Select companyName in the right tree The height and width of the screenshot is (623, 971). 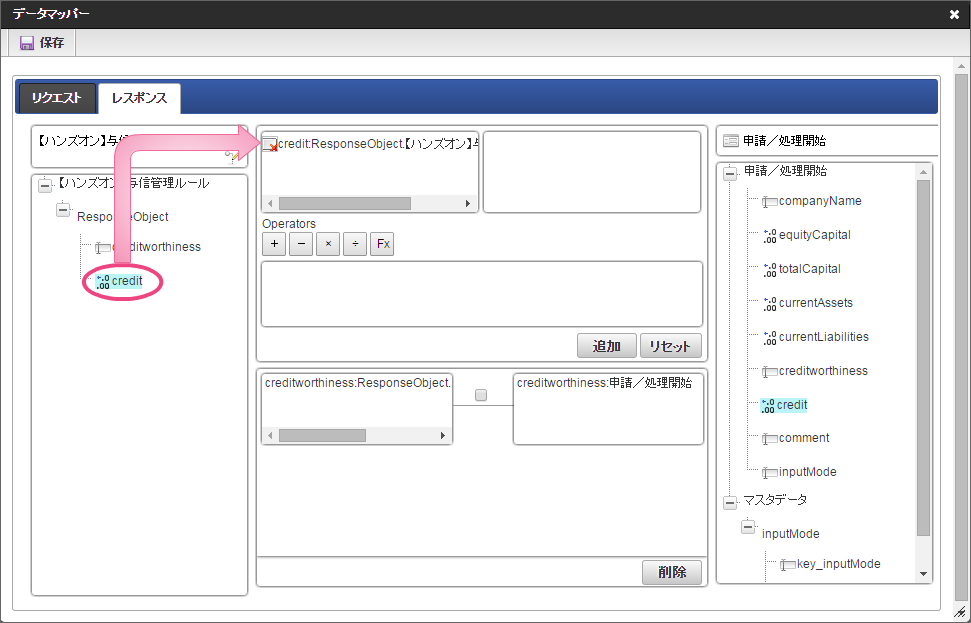point(820,201)
